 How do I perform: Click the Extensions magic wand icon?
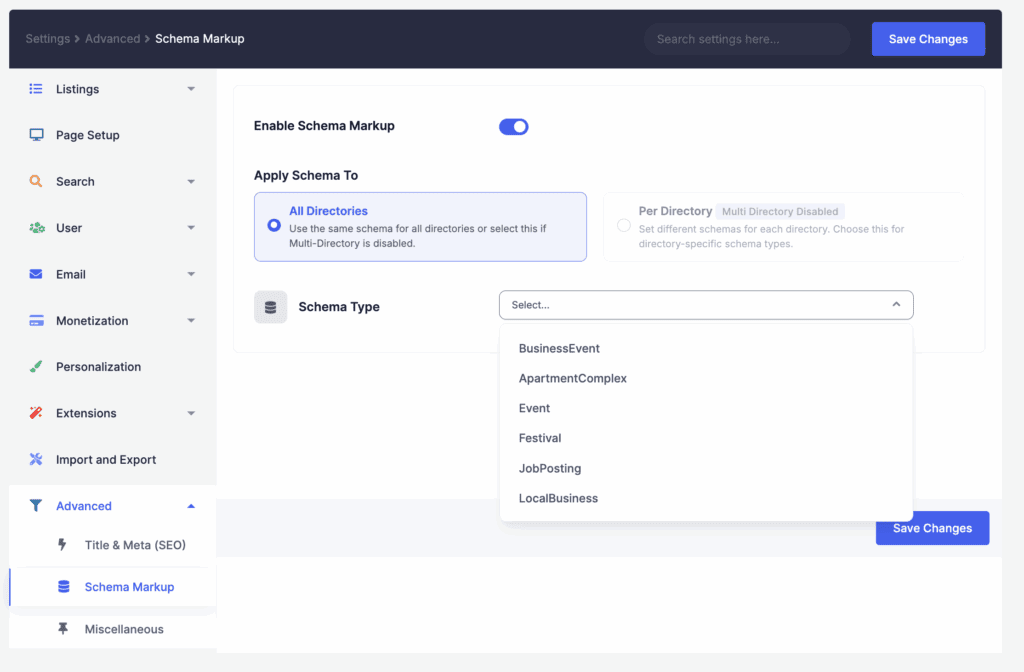pyautogui.click(x=36, y=413)
